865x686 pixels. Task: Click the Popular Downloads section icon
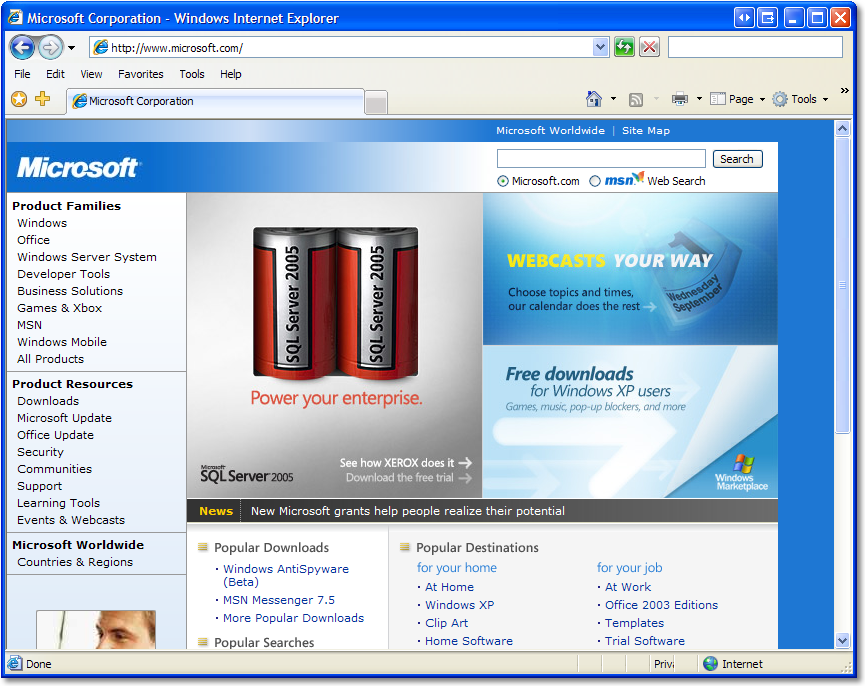[x=203, y=547]
